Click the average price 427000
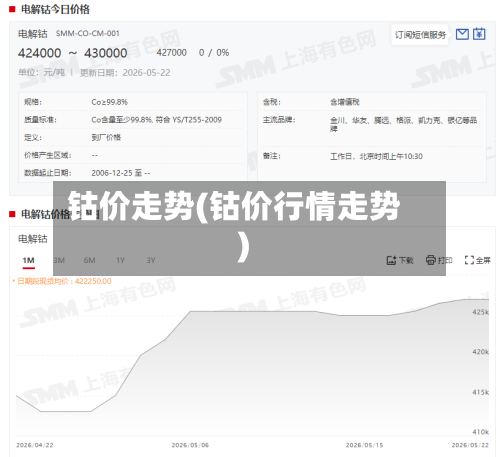The width and height of the screenshot is (500, 457). coord(172,53)
